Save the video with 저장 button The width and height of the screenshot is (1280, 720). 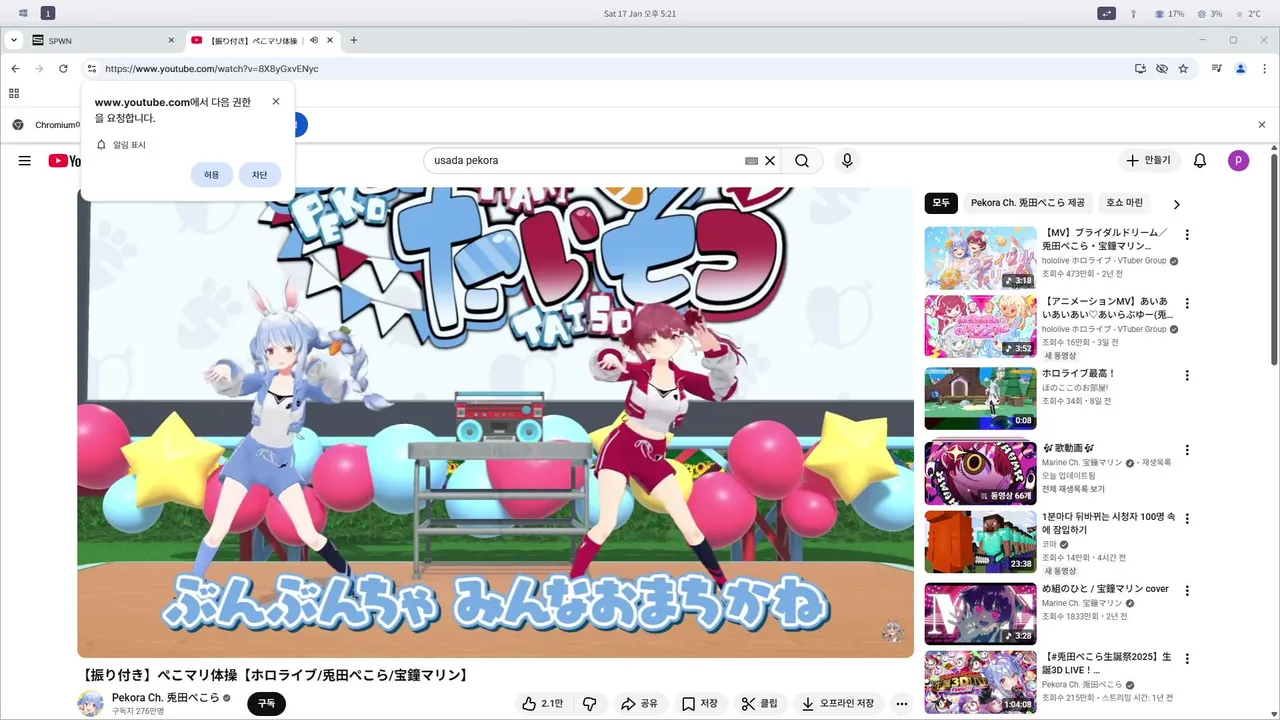[x=700, y=704]
